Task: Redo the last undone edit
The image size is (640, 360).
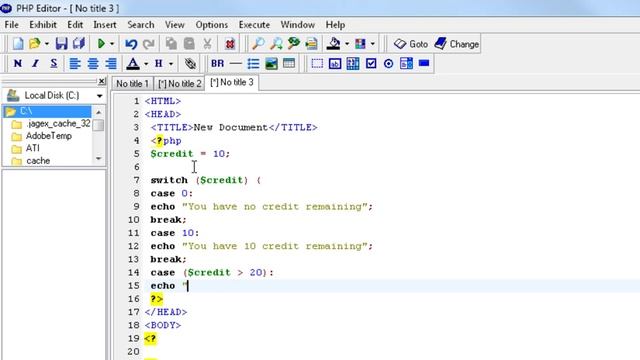Action: [x=148, y=44]
